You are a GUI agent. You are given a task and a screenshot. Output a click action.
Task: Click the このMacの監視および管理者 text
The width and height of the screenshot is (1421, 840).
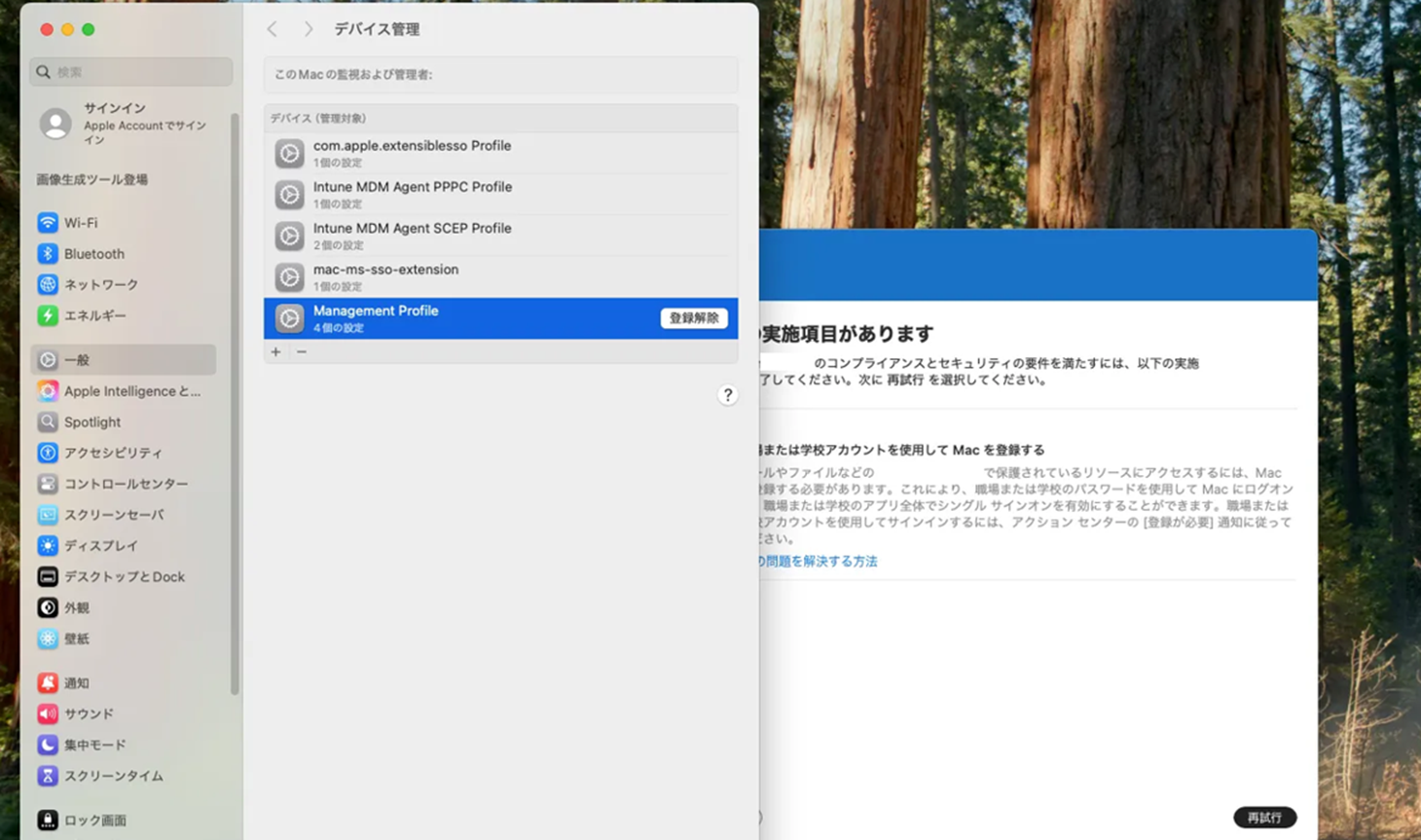pyautogui.click(x=353, y=75)
